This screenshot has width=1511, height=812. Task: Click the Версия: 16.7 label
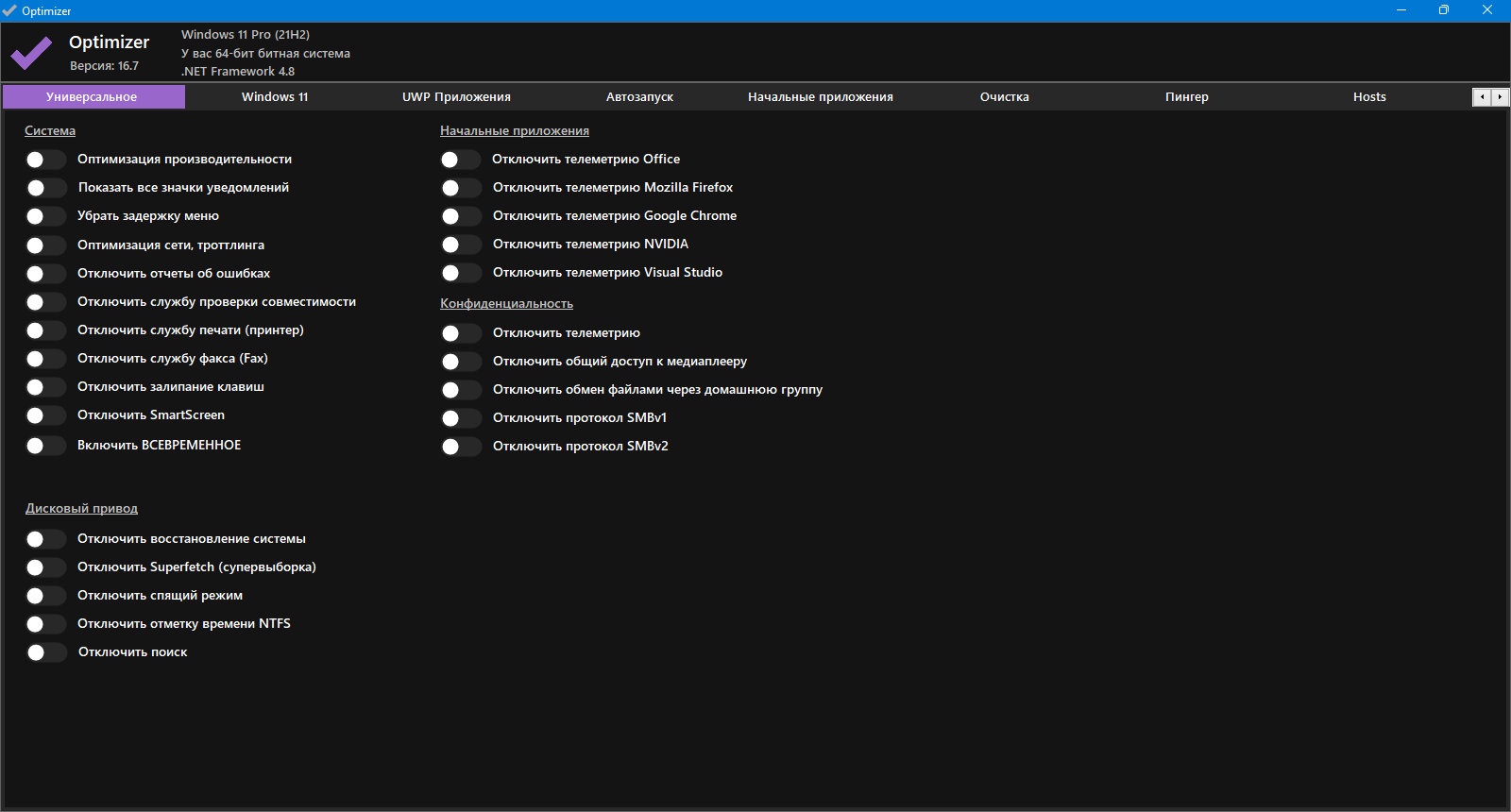pyautogui.click(x=104, y=66)
